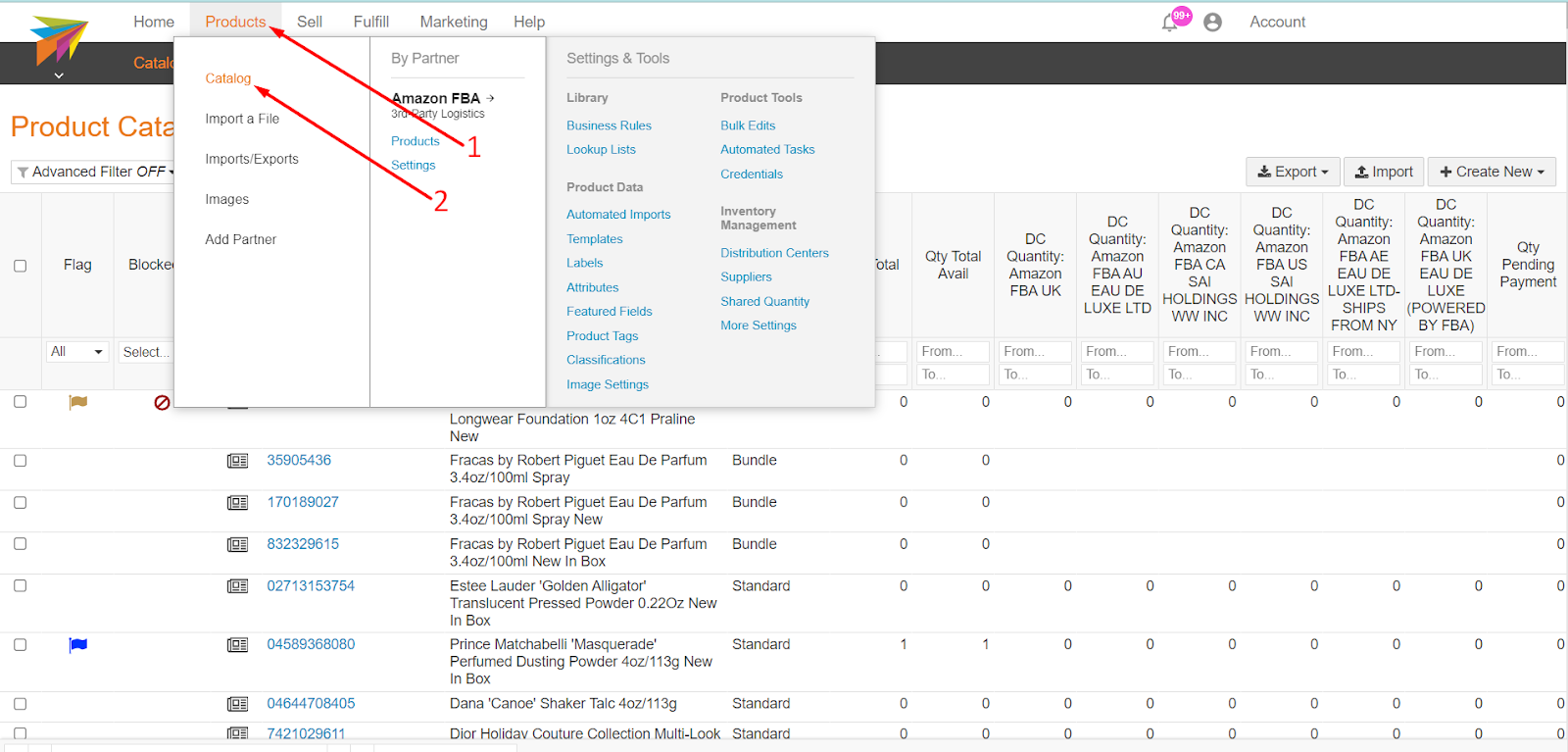Viewport: 1568px width, 752px height.
Task: Check the row checkbox for SKU 832329615
Action: click(x=20, y=544)
